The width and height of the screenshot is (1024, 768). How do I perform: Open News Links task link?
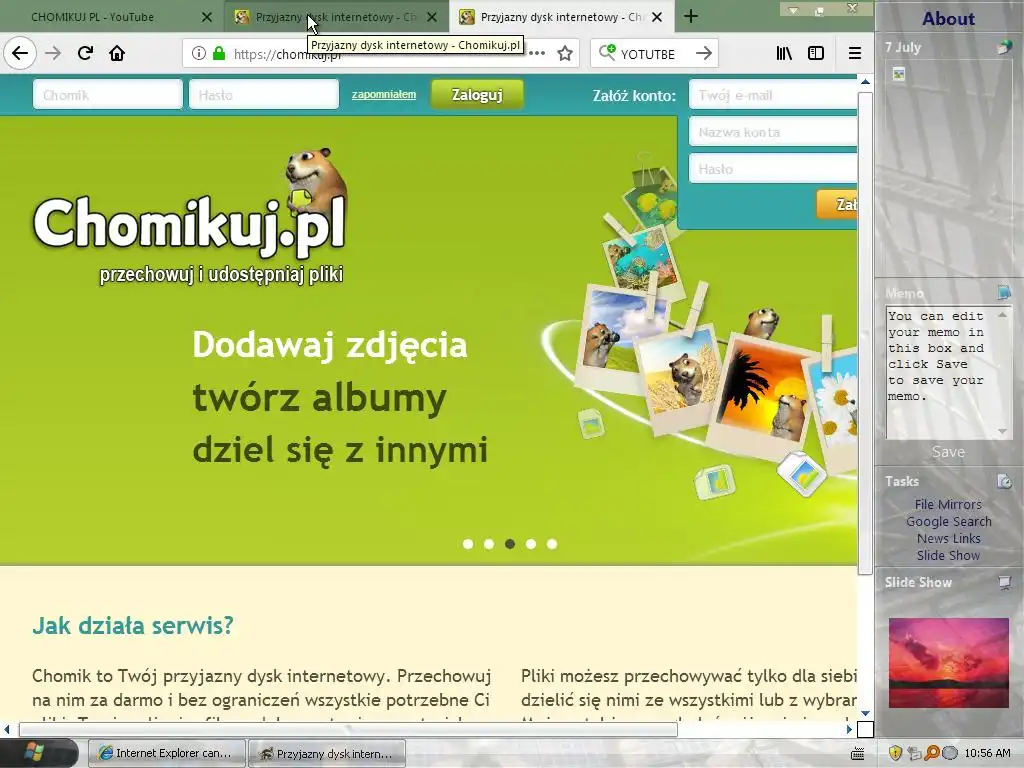[948, 538]
